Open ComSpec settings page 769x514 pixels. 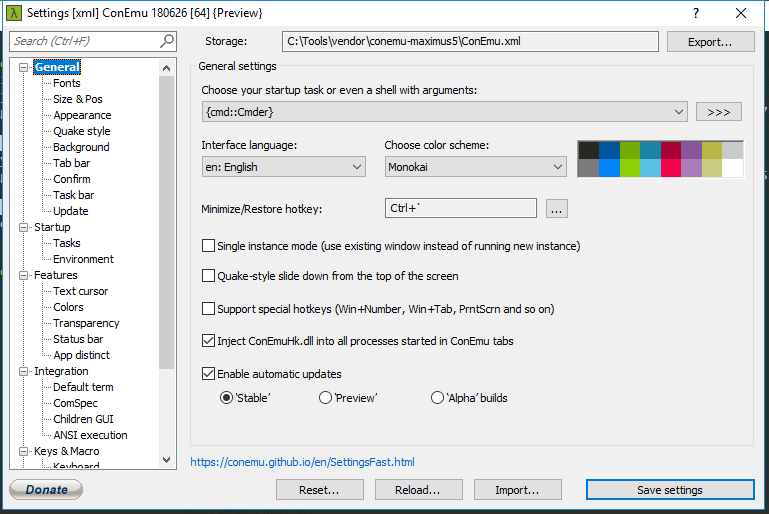pyautogui.click(x=76, y=403)
